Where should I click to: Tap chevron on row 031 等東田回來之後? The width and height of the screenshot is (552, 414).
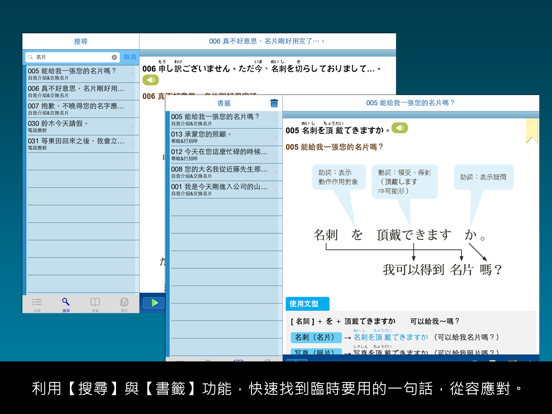(x=132, y=144)
